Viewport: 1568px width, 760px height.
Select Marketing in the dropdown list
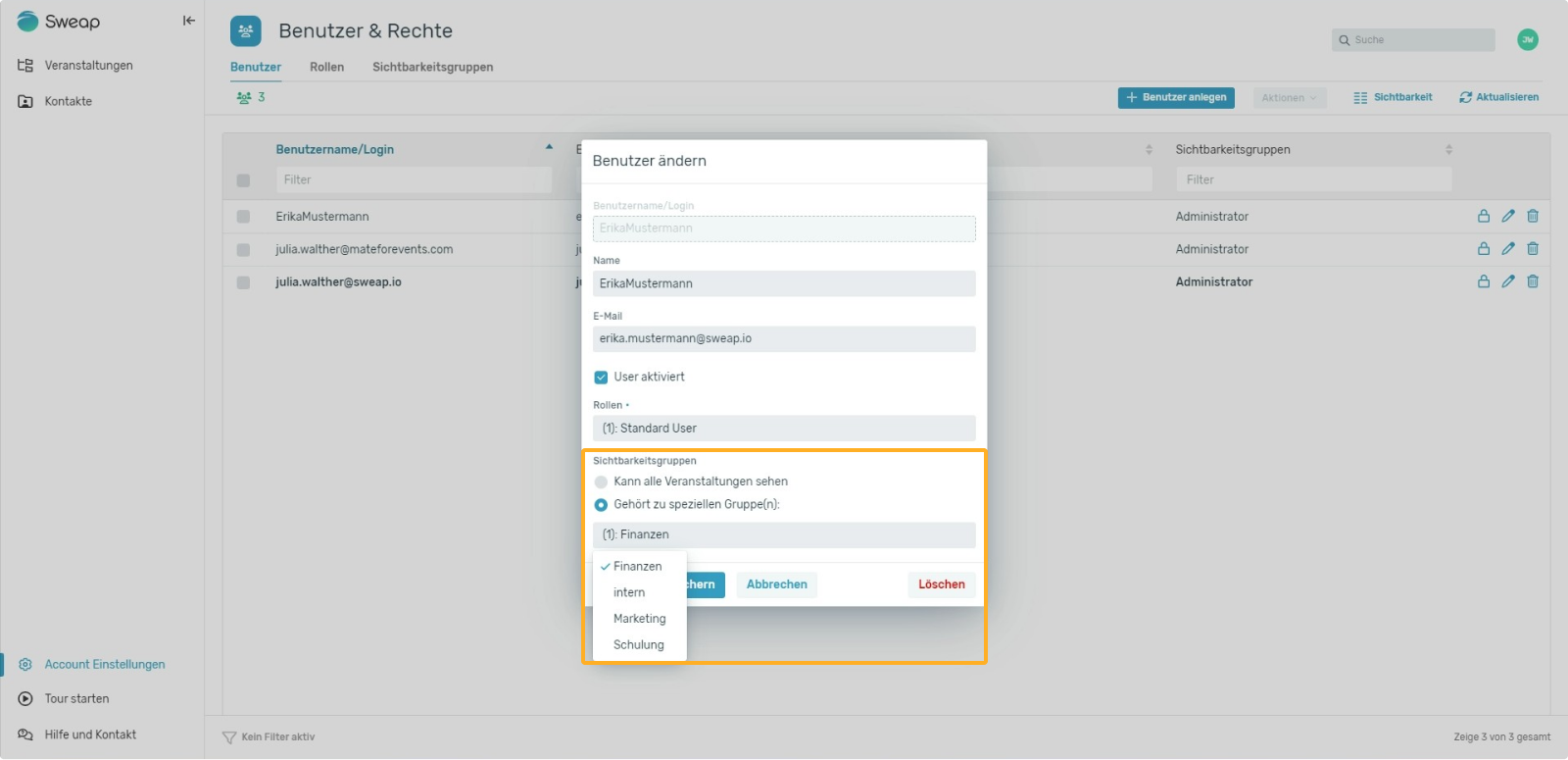coord(639,619)
